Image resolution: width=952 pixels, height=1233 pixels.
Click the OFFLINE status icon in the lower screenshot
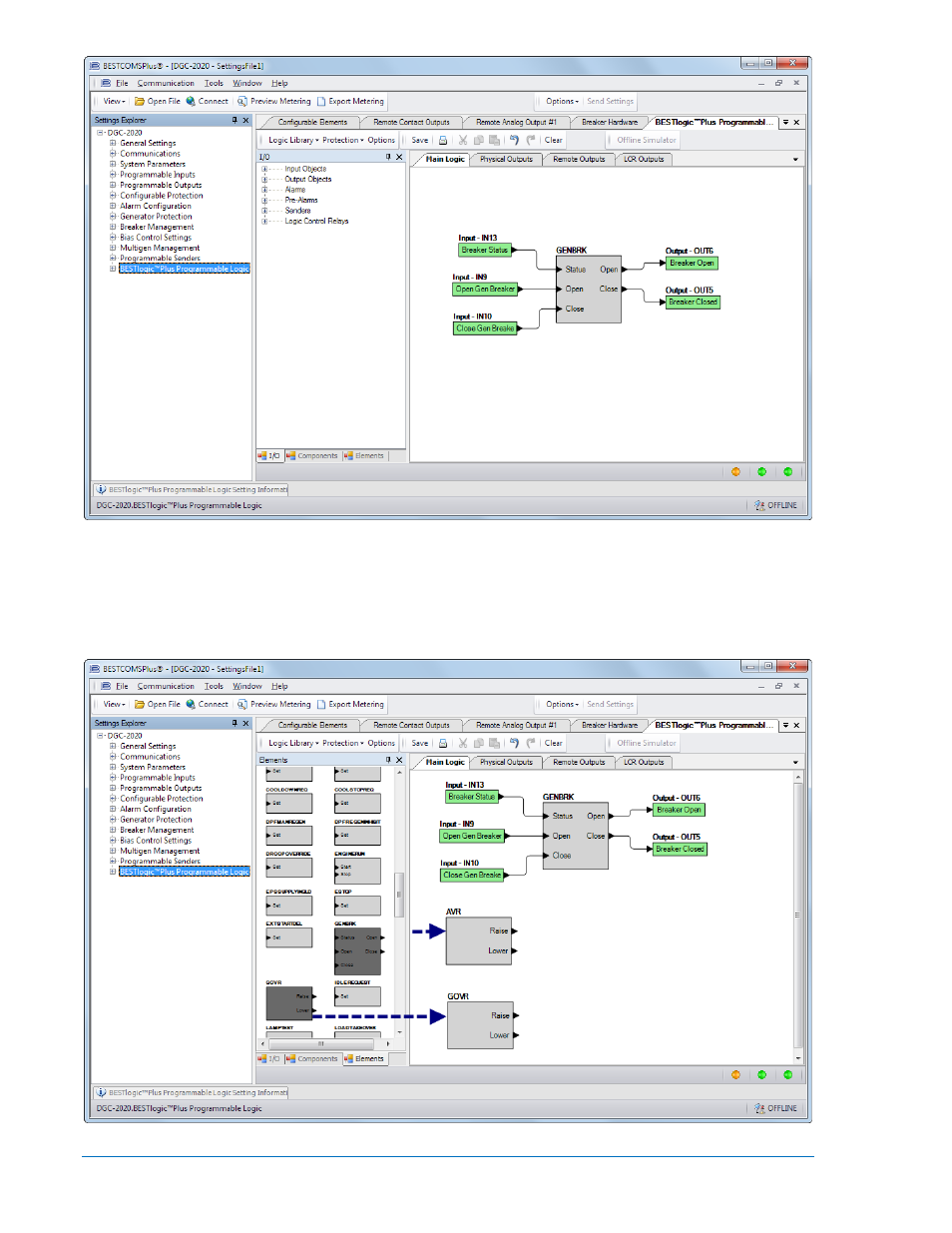click(759, 1109)
